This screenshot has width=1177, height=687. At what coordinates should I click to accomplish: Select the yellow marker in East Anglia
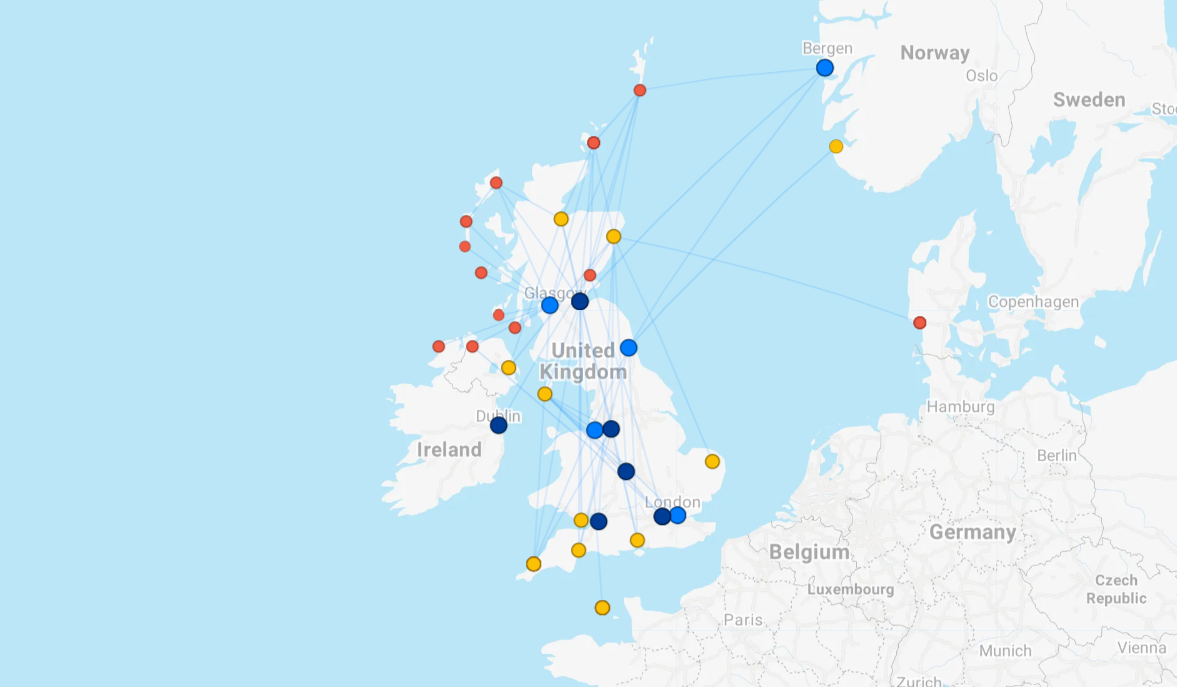(x=712, y=461)
